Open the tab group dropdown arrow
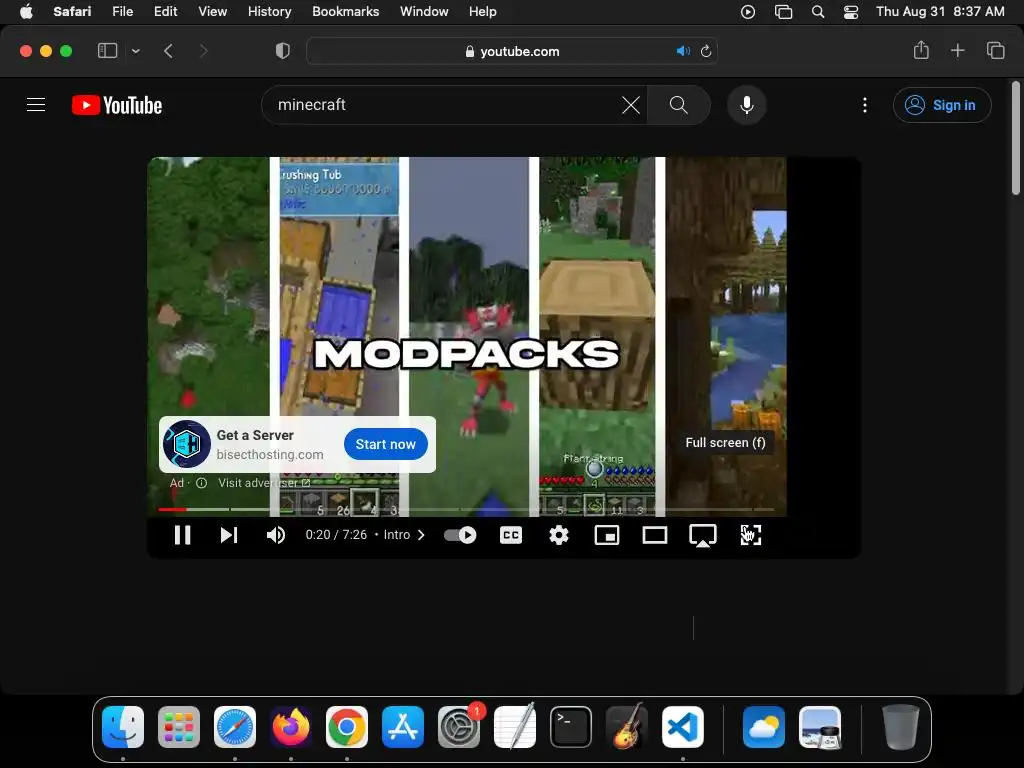The height and width of the screenshot is (768, 1024). point(136,51)
